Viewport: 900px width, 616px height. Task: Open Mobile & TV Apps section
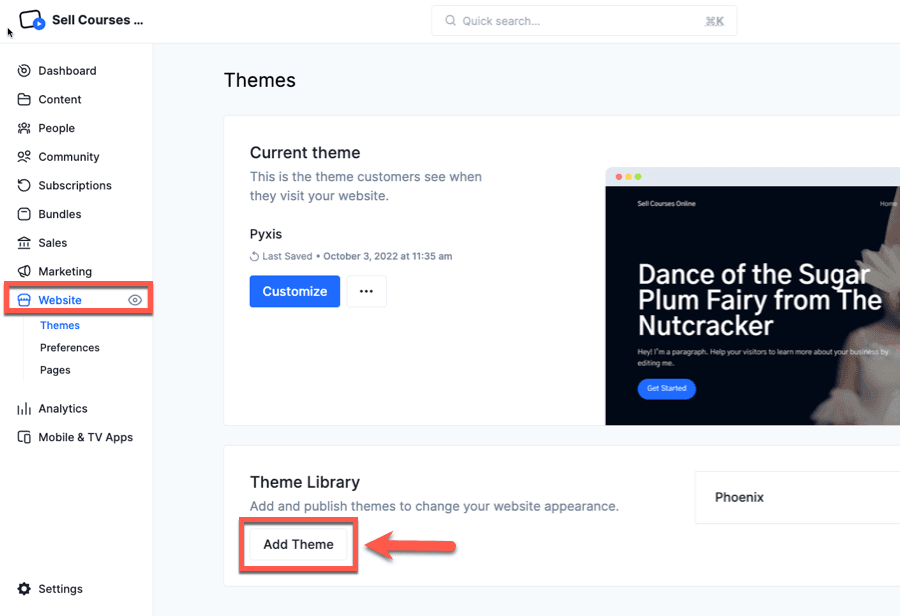point(85,437)
